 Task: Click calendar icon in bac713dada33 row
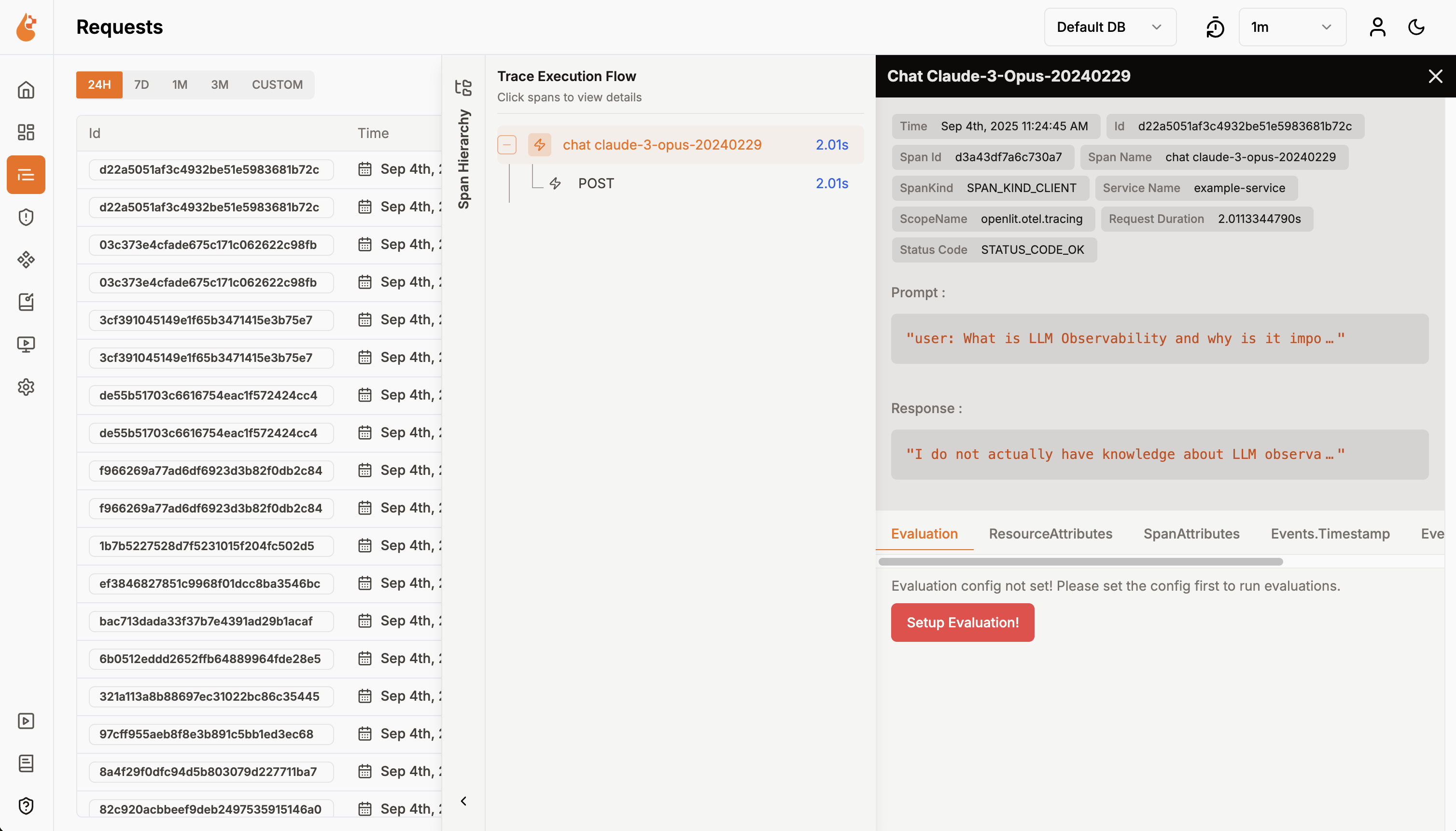pyautogui.click(x=365, y=621)
